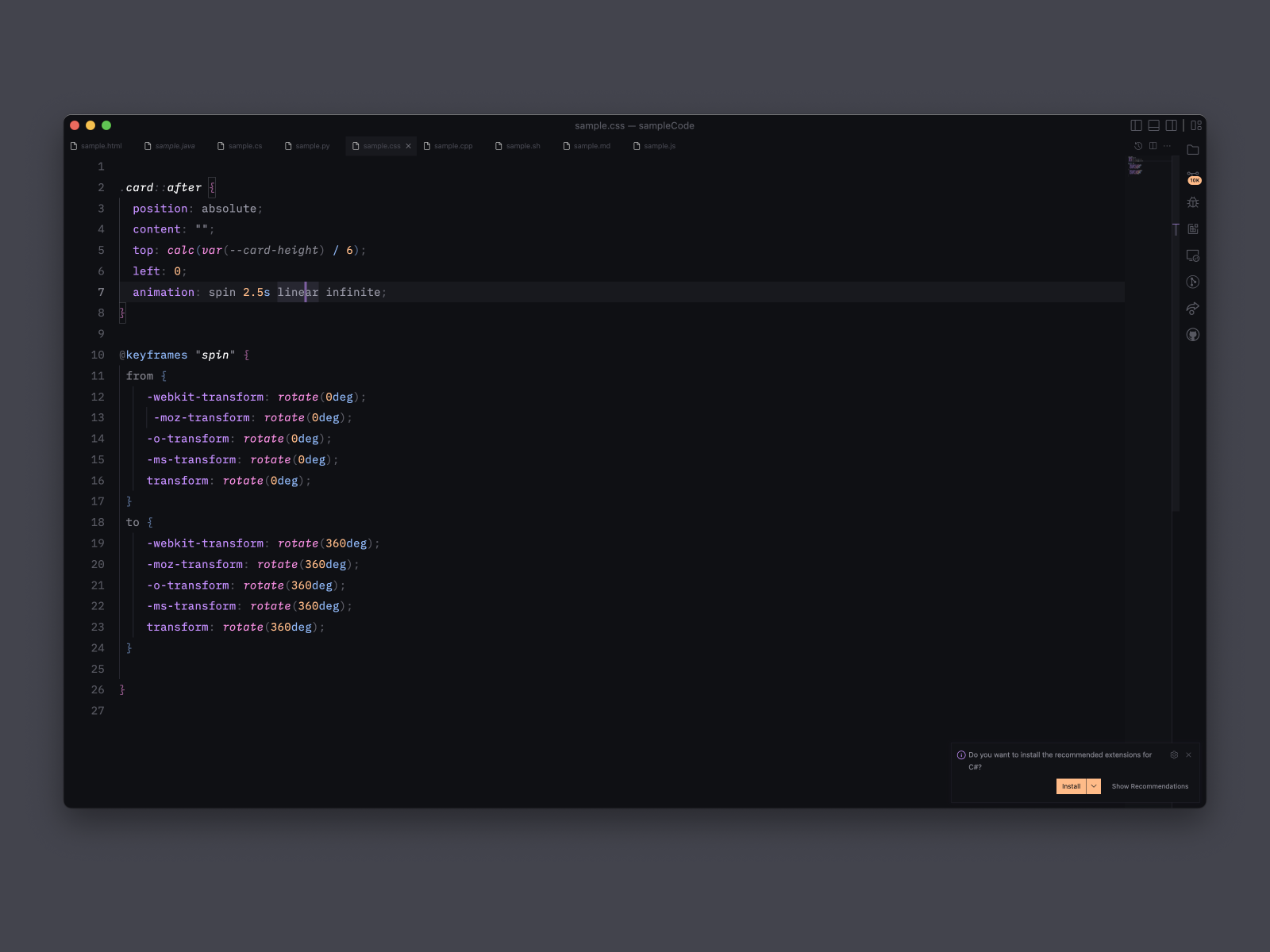Image resolution: width=1270 pixels, height=952 pixels.
Task: Open the Remote Explorer monitor icon
Action: pyautogui.click(x=1193, y=255)
